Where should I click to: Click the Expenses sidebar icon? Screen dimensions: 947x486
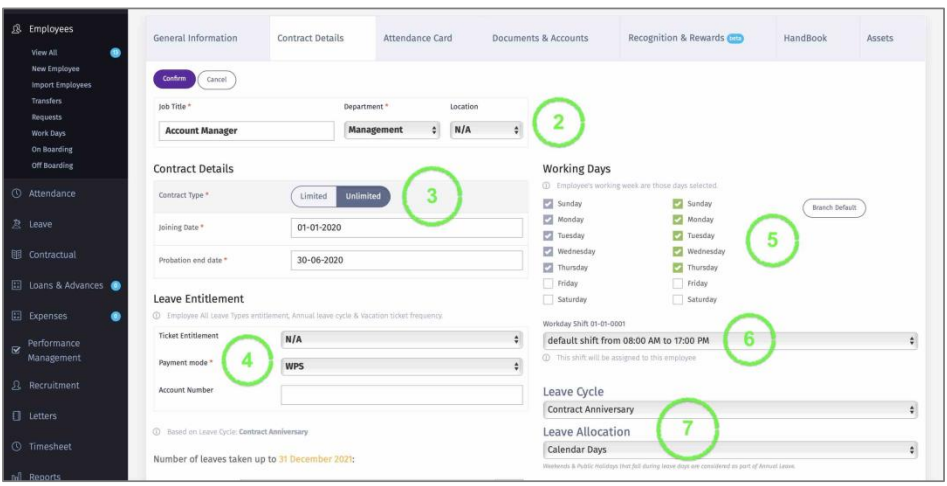click(17, 317)
